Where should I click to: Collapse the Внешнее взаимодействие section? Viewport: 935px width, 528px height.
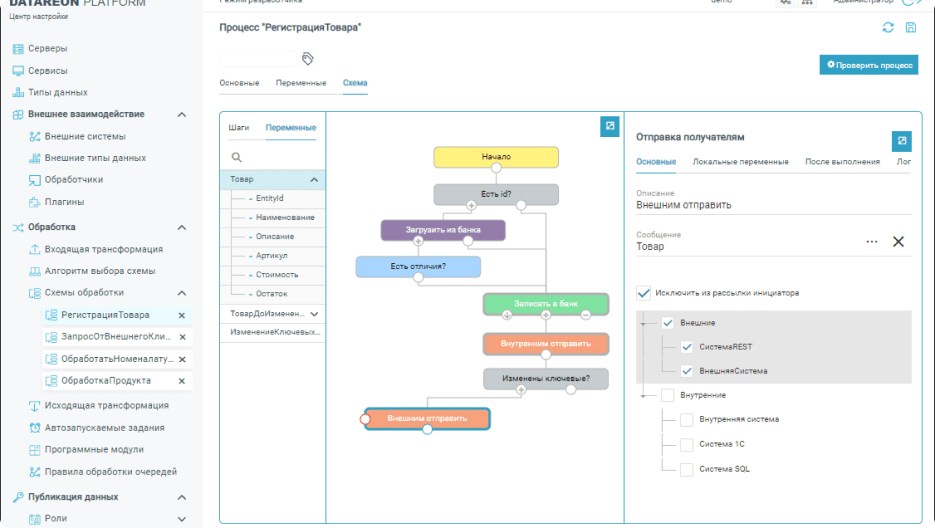point(182,115)
